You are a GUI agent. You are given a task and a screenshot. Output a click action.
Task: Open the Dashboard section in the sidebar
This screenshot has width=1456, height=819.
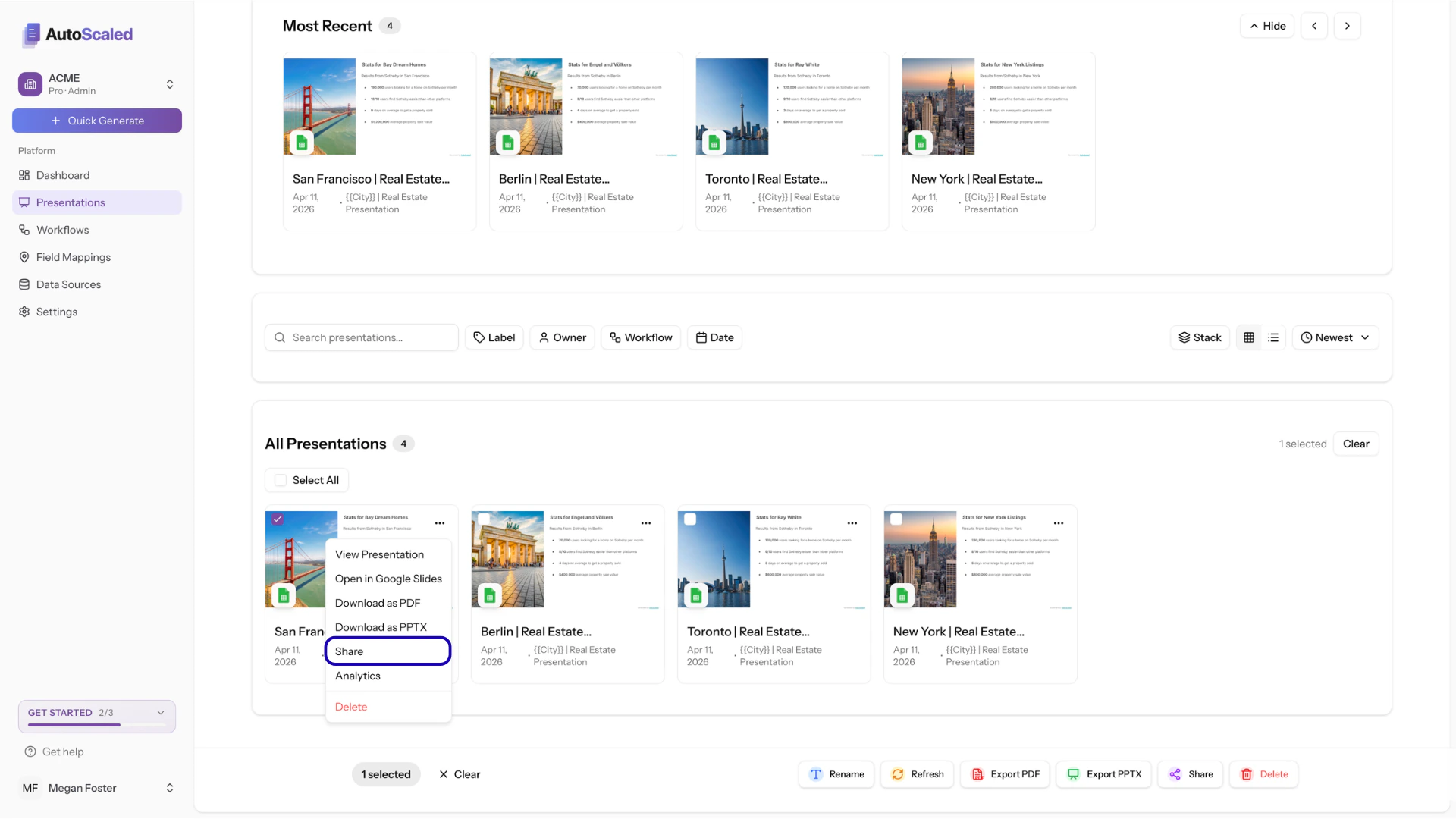pyautogui.click(x=63, y=175)
